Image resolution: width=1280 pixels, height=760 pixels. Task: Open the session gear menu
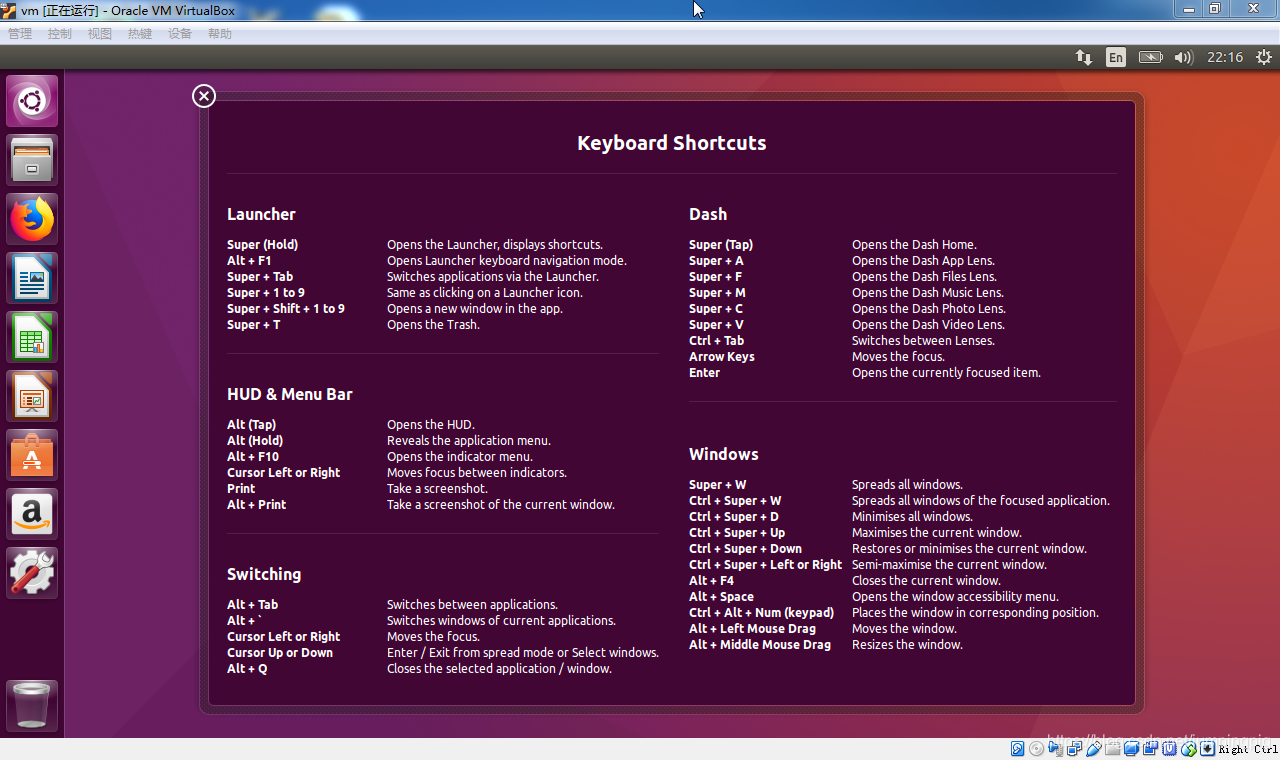(x=1264, y=57)
